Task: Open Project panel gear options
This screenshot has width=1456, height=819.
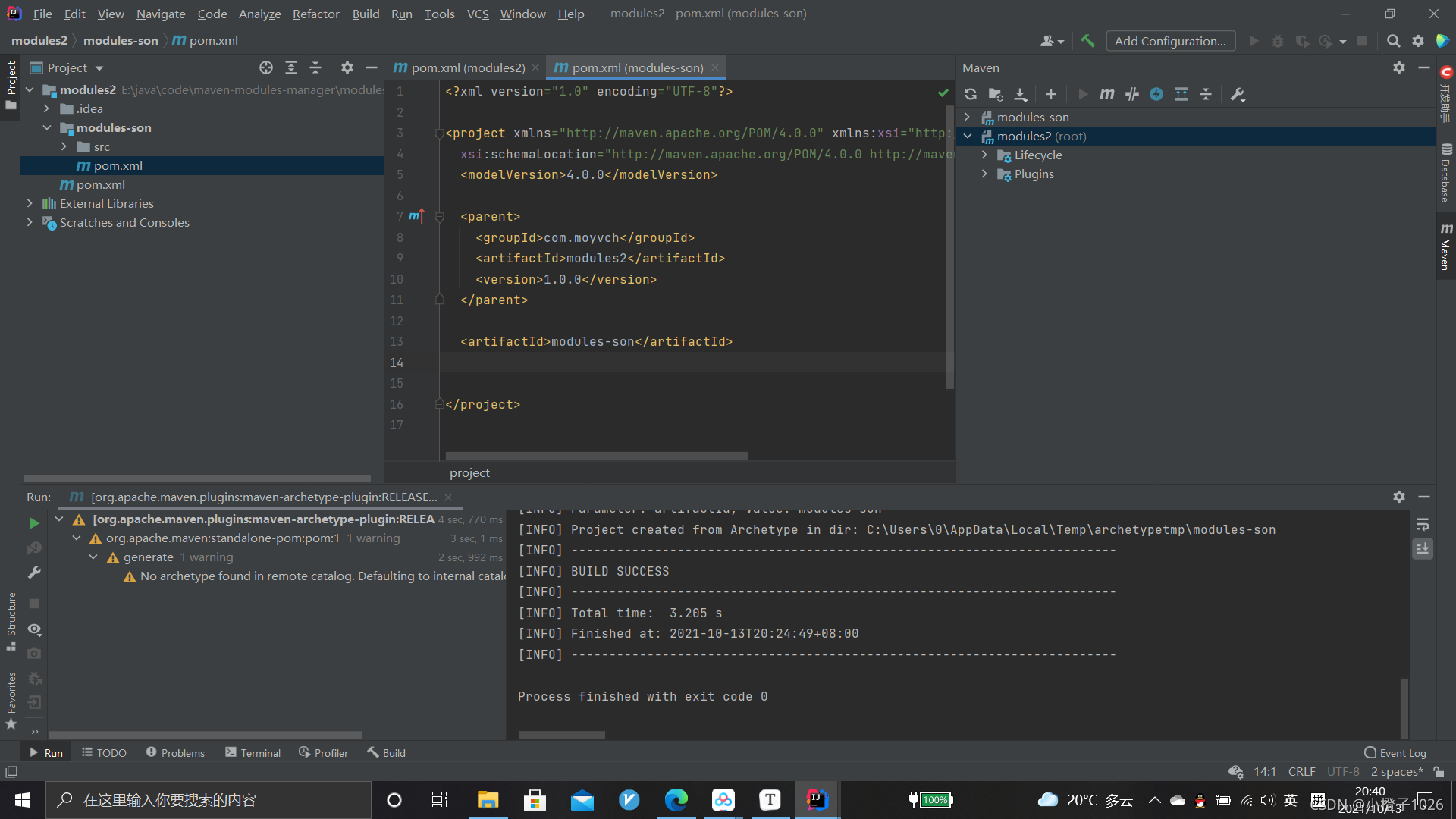Action: [x=347, y=67]
